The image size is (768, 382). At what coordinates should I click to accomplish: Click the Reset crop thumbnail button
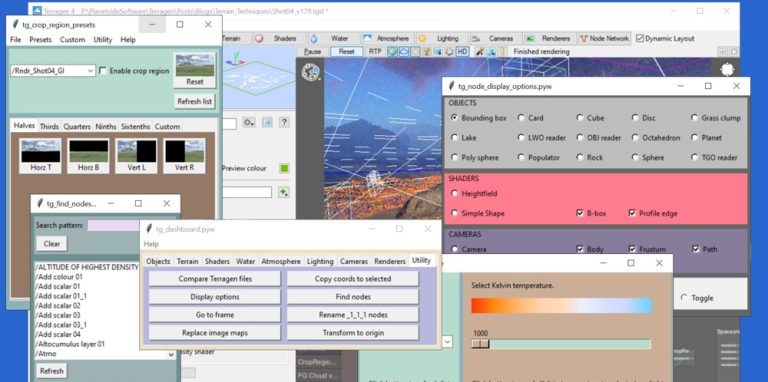tap(194, 70)
